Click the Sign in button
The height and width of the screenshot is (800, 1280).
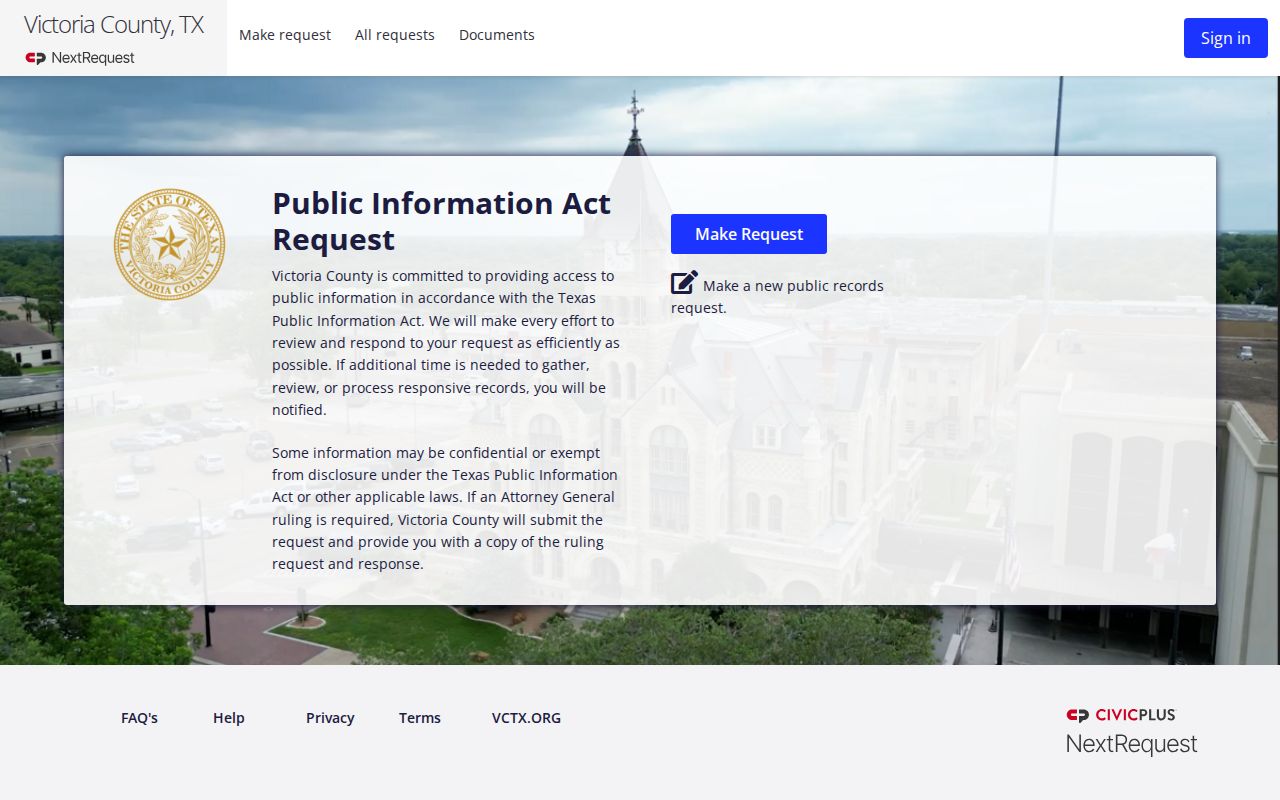1226,38
